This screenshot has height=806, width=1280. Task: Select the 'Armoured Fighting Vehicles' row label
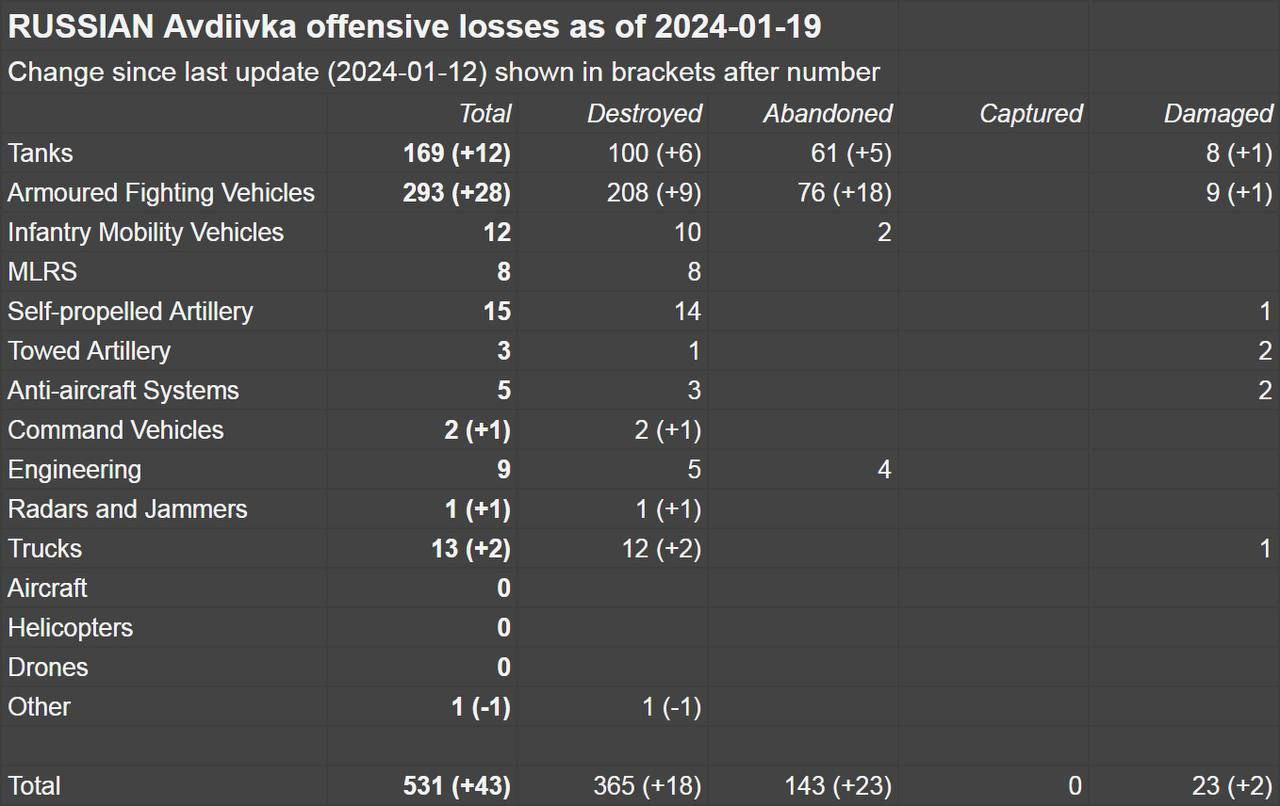161,193
